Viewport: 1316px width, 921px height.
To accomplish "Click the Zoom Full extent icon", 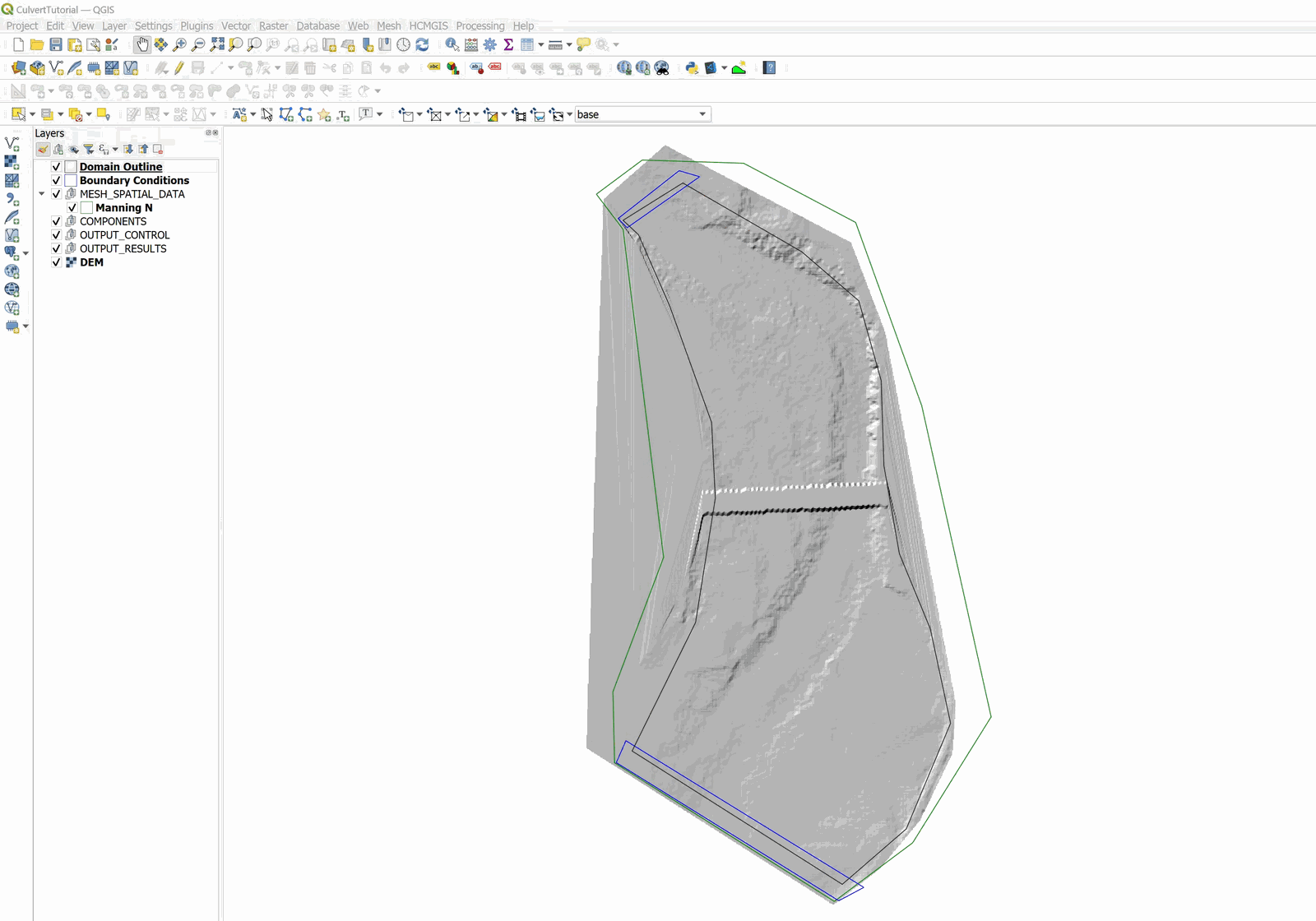I will point(217,44).
